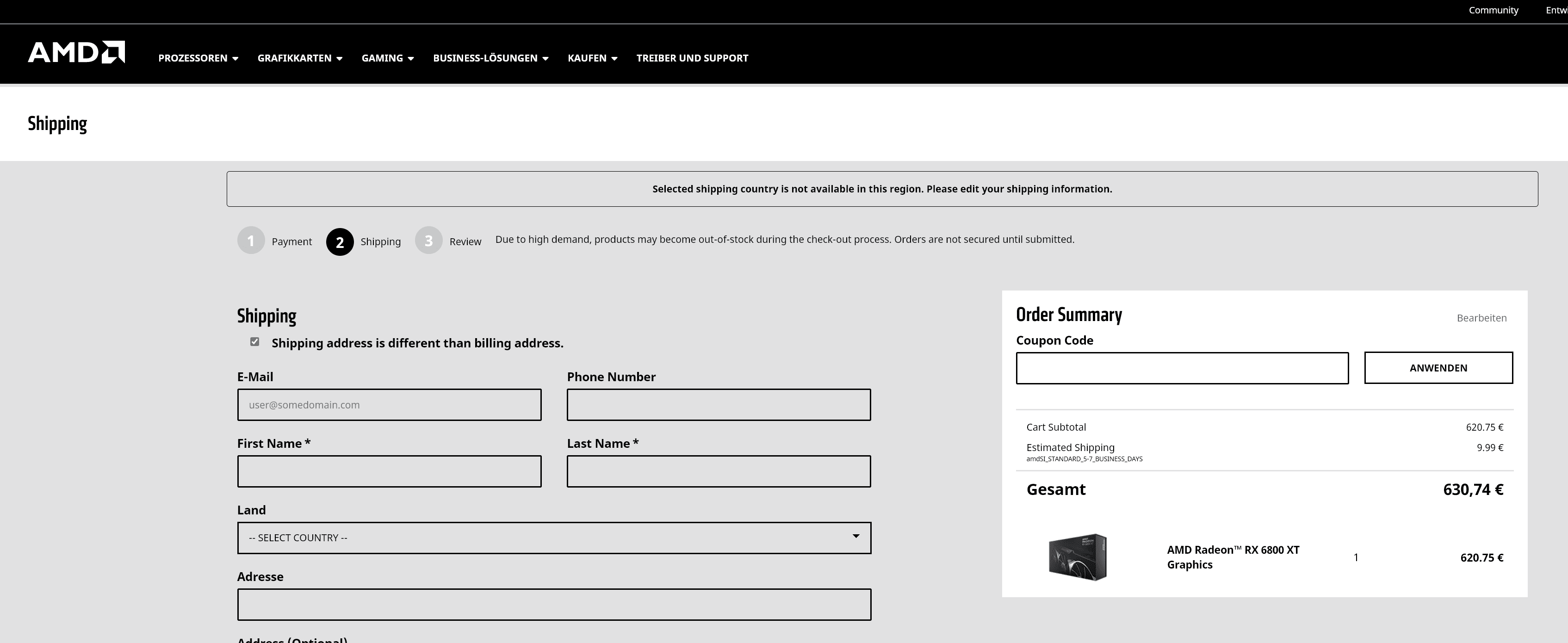Open the Kaufen menu
The height and width of the screenshot is (643, 1568).
[x=592, y=58]
